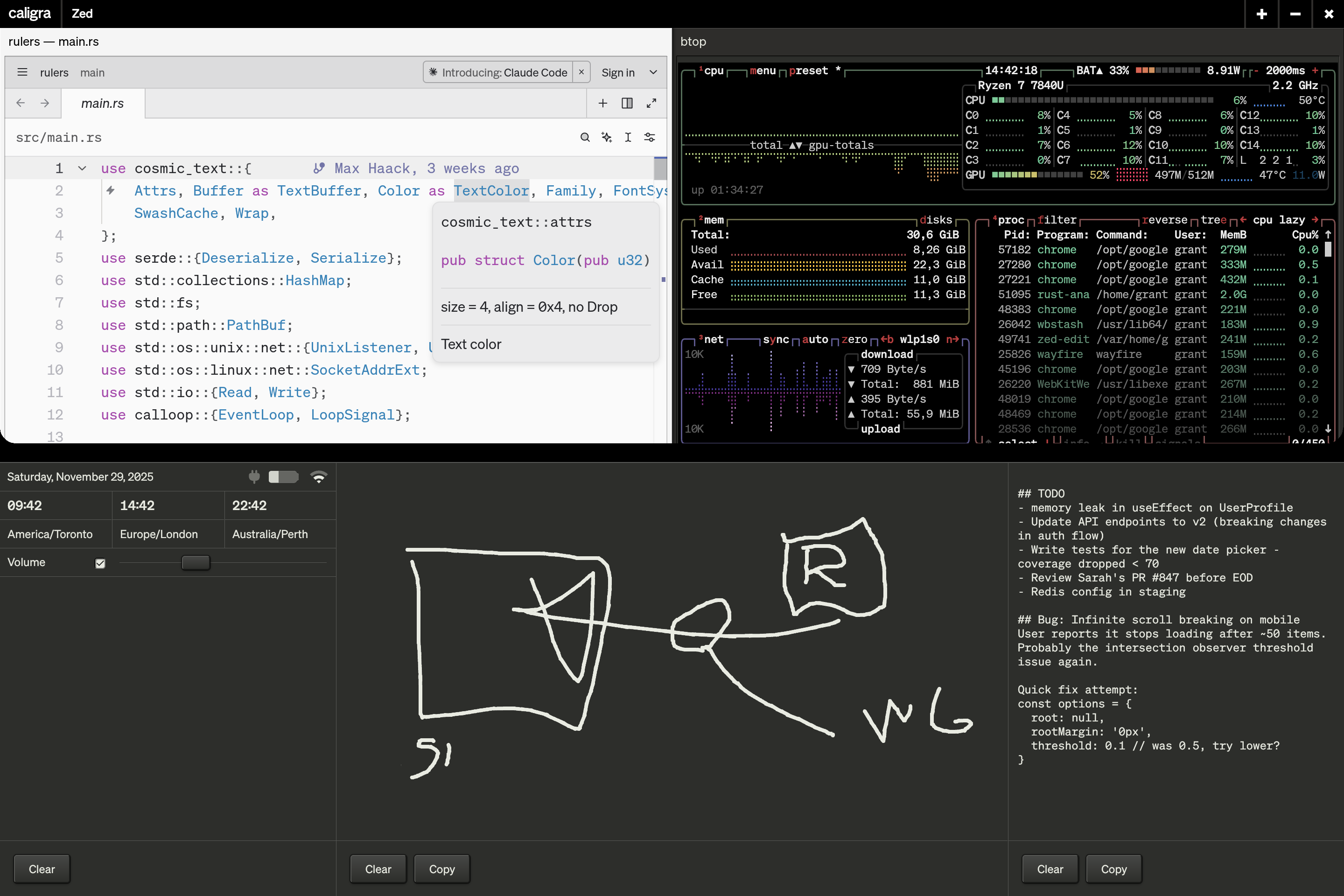This screenshot has height=896, width=1344.
Task: Click the Wi-Fi icon in caligra
Action: pyautogui.click(x=319, y=477)
